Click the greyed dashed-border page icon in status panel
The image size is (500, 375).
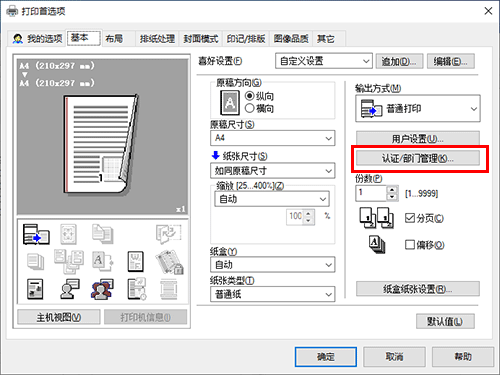168,234
